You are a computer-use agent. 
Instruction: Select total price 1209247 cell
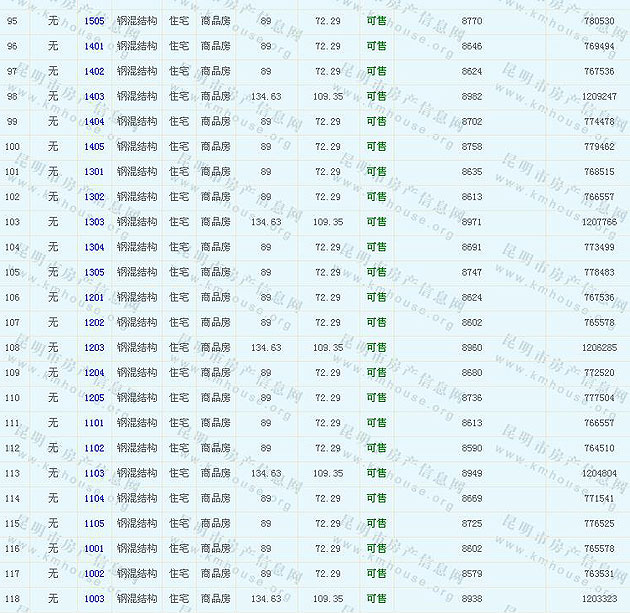point(599,97)
